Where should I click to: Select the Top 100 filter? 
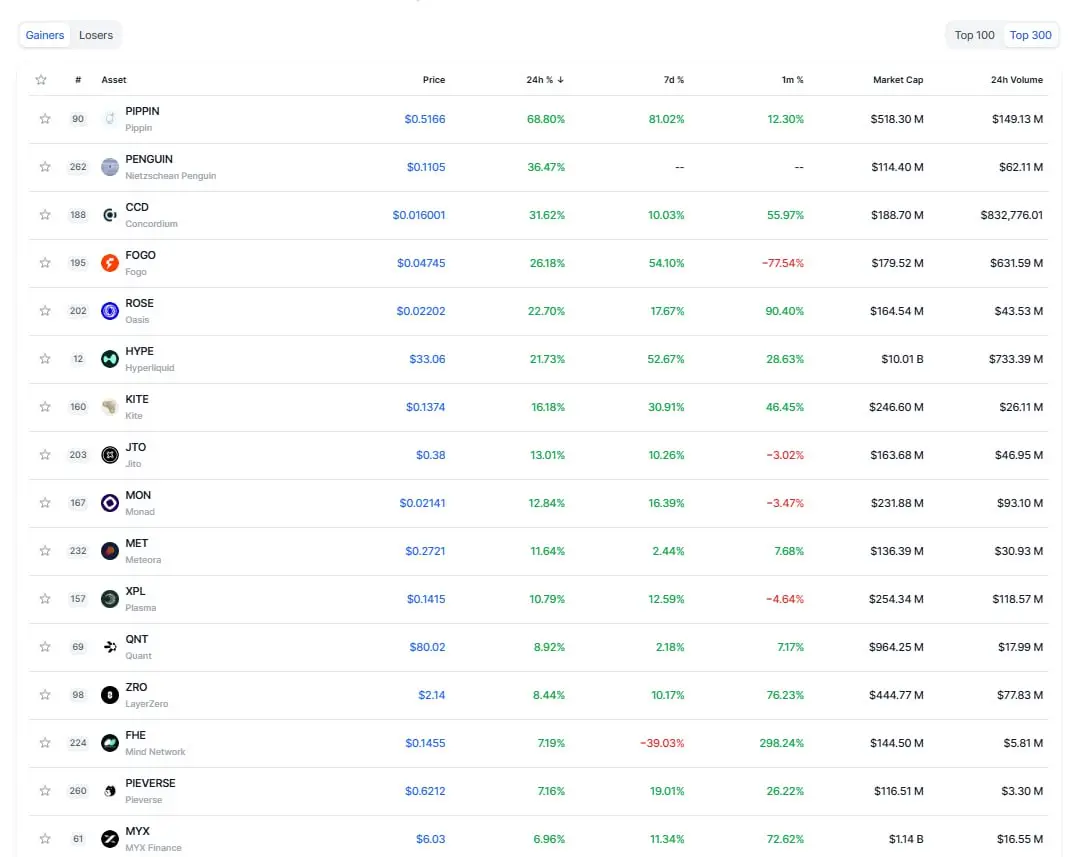tap(974, 35)
